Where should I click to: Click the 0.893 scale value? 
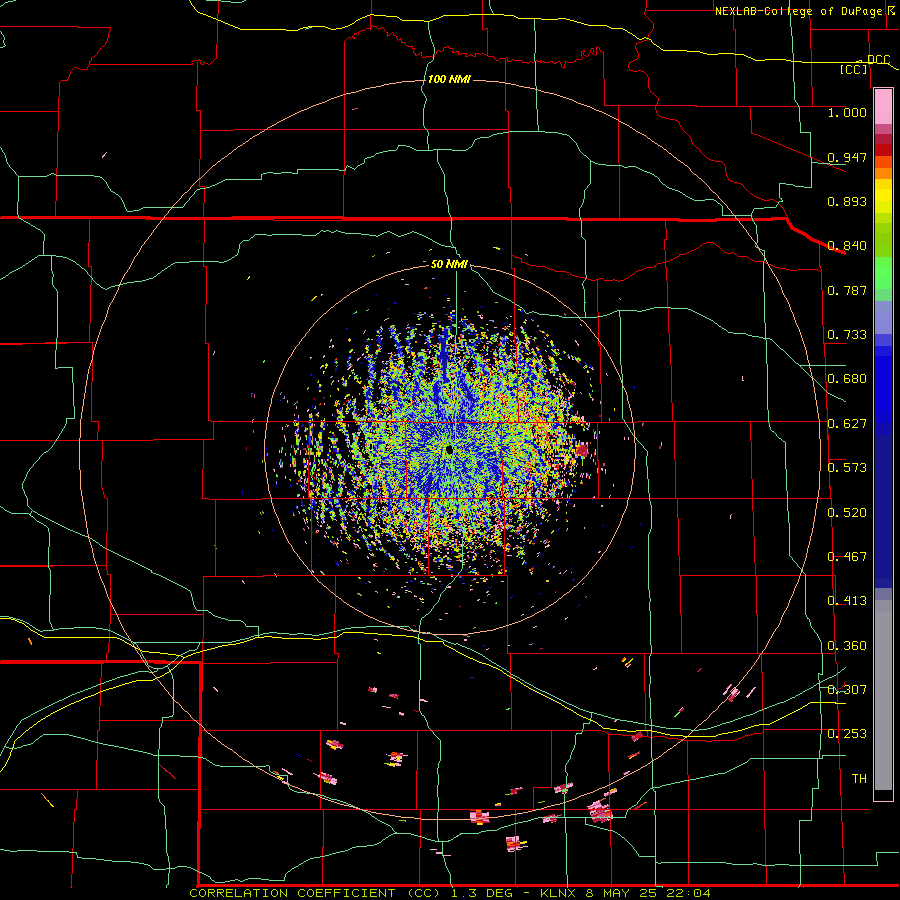847,201
